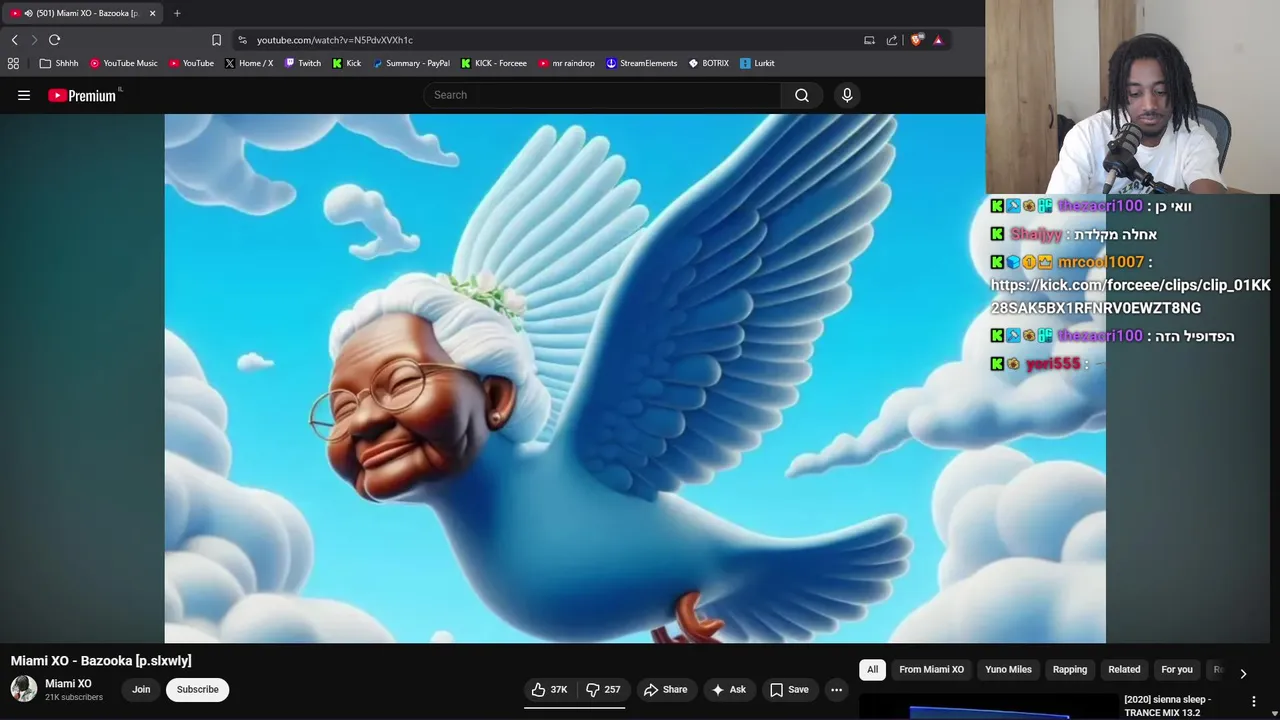Open the Summary - PayPal bookmark

pyautogui.click(x=411, y=63)
